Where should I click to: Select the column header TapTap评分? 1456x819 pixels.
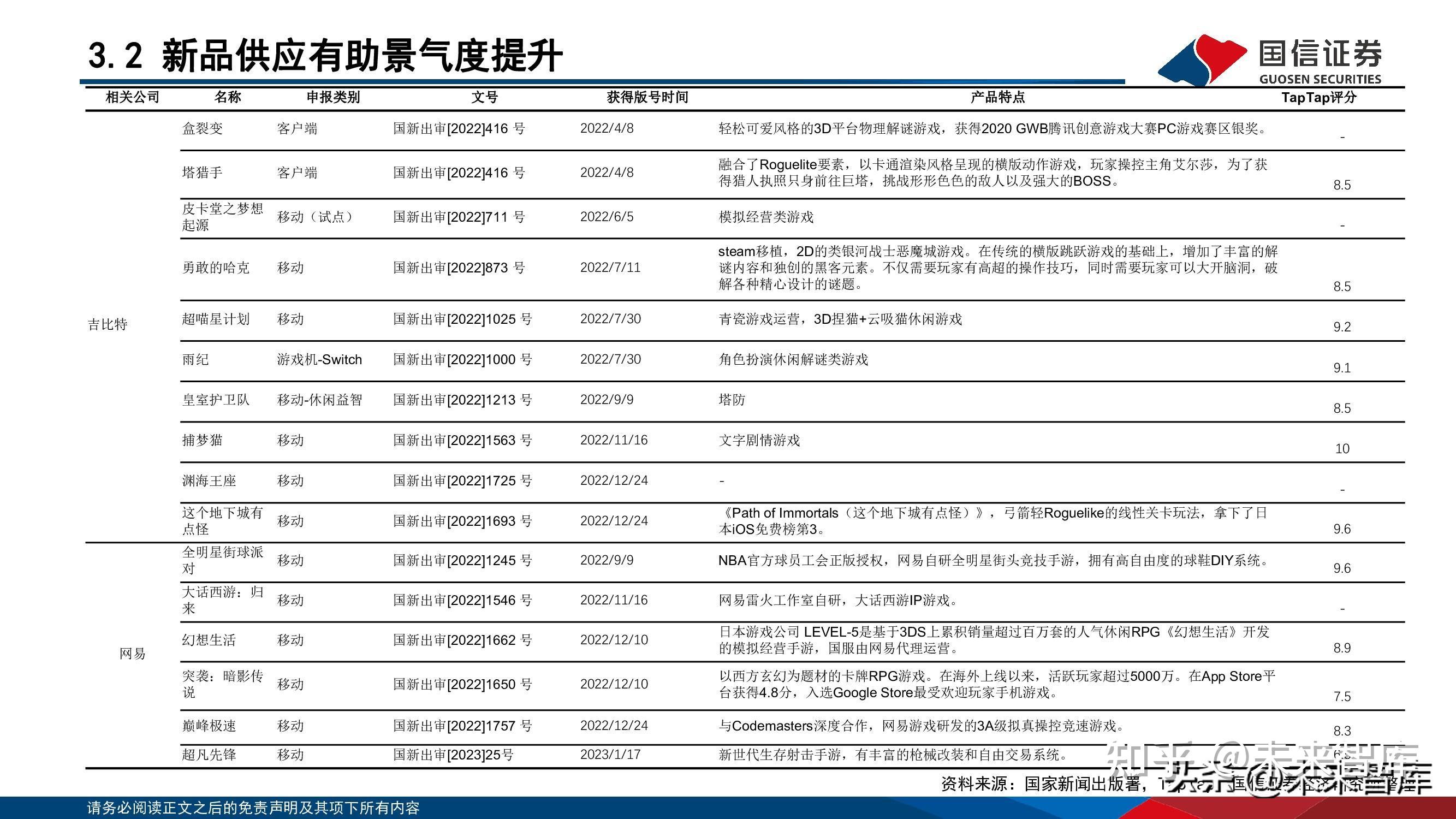coord(1318,97)
